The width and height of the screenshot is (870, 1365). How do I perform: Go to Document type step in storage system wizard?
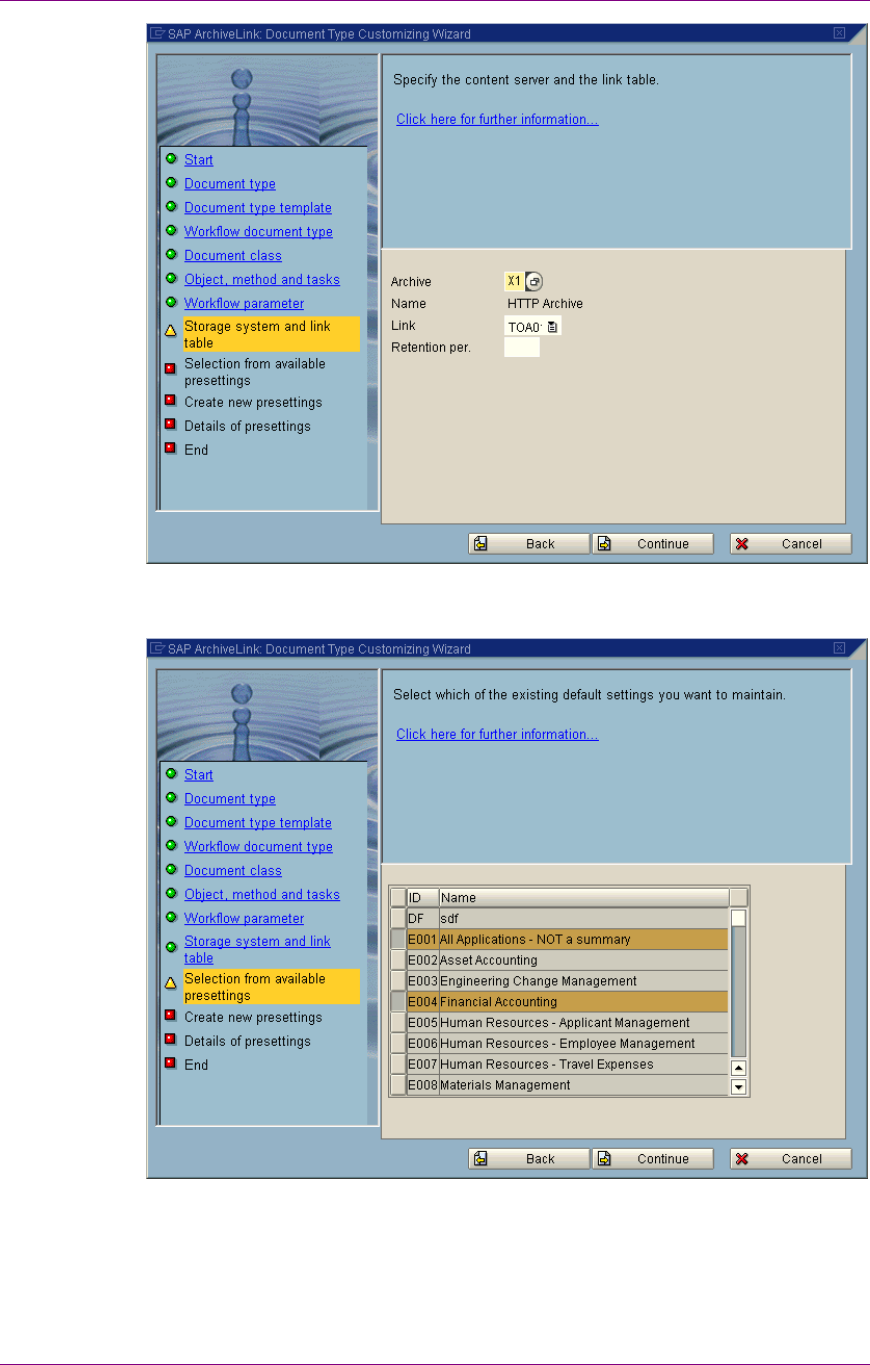click(230, 184)
